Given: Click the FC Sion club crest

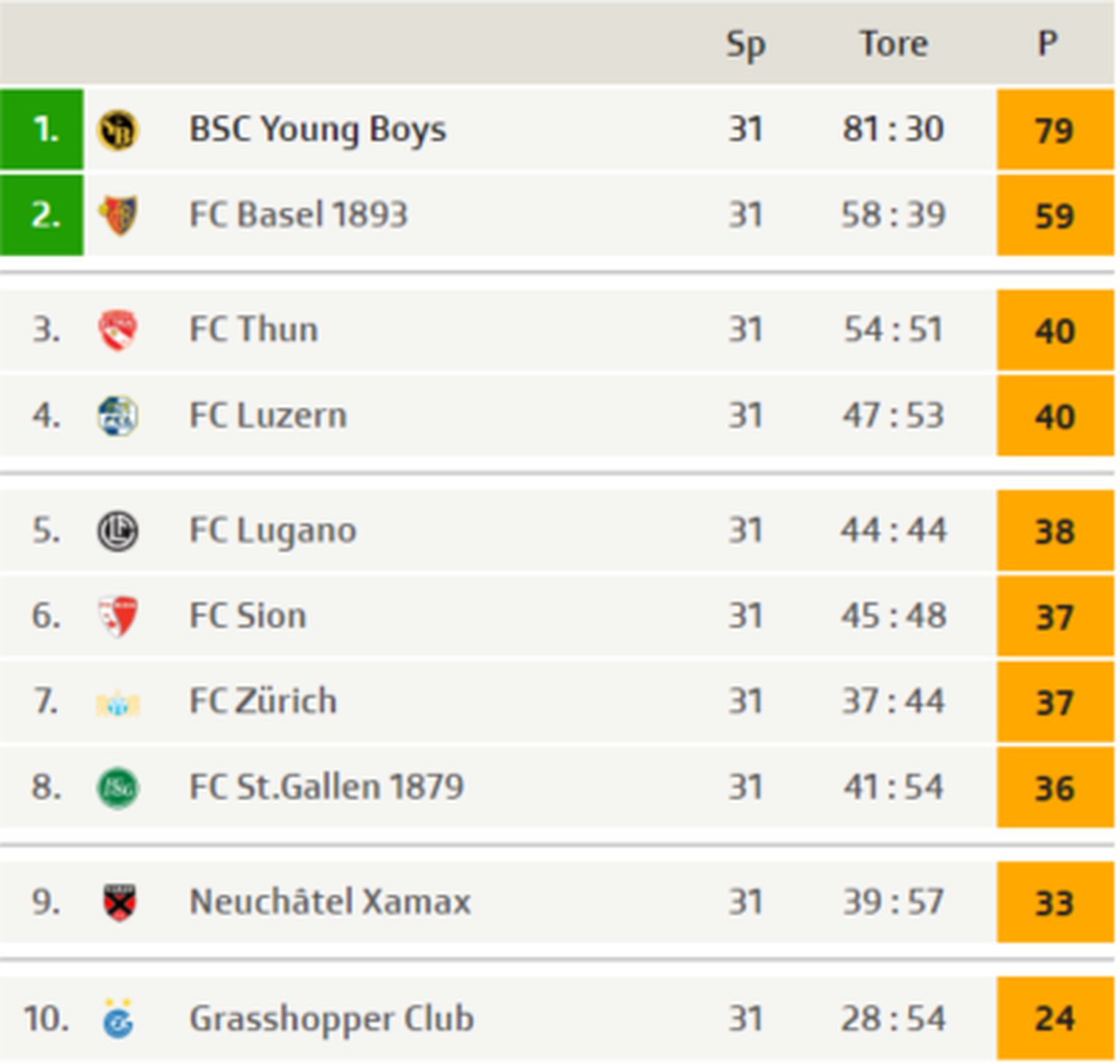Looking at the screenshot, I should pyautogui.click(x=117, y=616).
